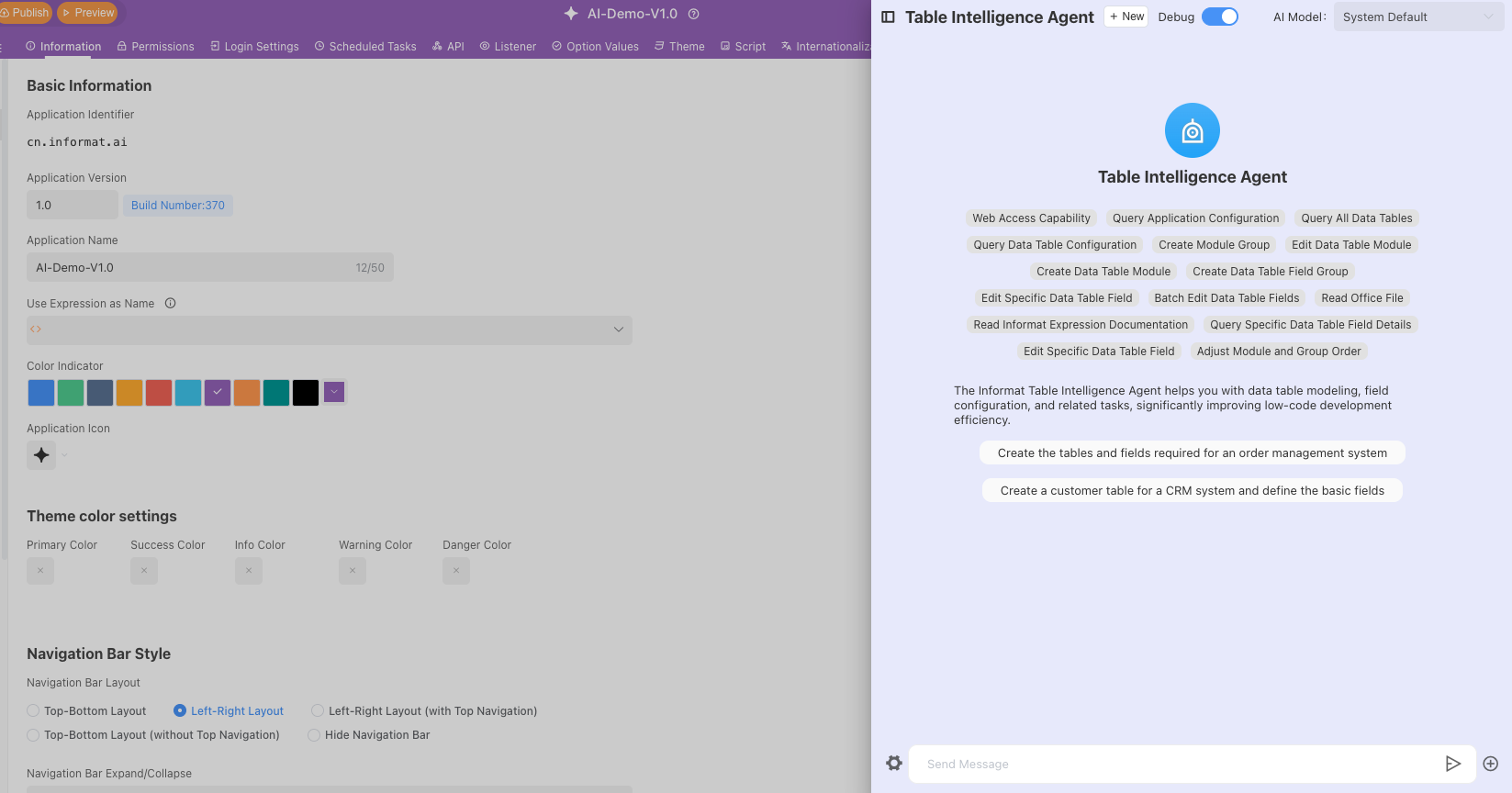Click the Application Name input field
1512x793 pixels.
click(210, 267)
